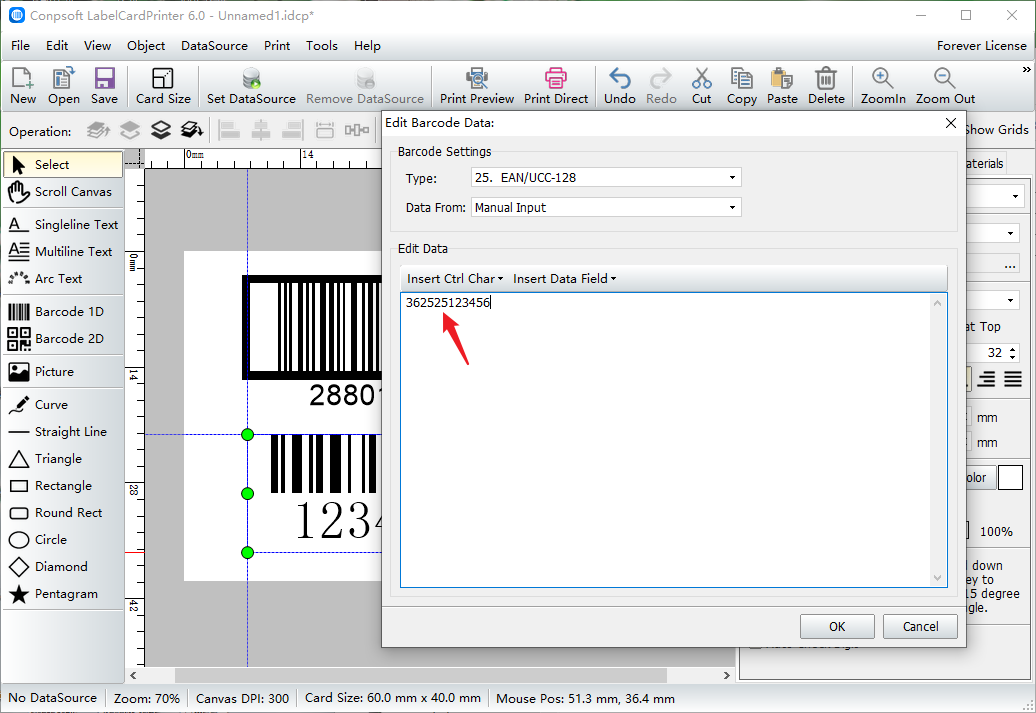Delete the selected object
The width and height of the screenshot is (1036, 713).
click(x=826, y=86)
